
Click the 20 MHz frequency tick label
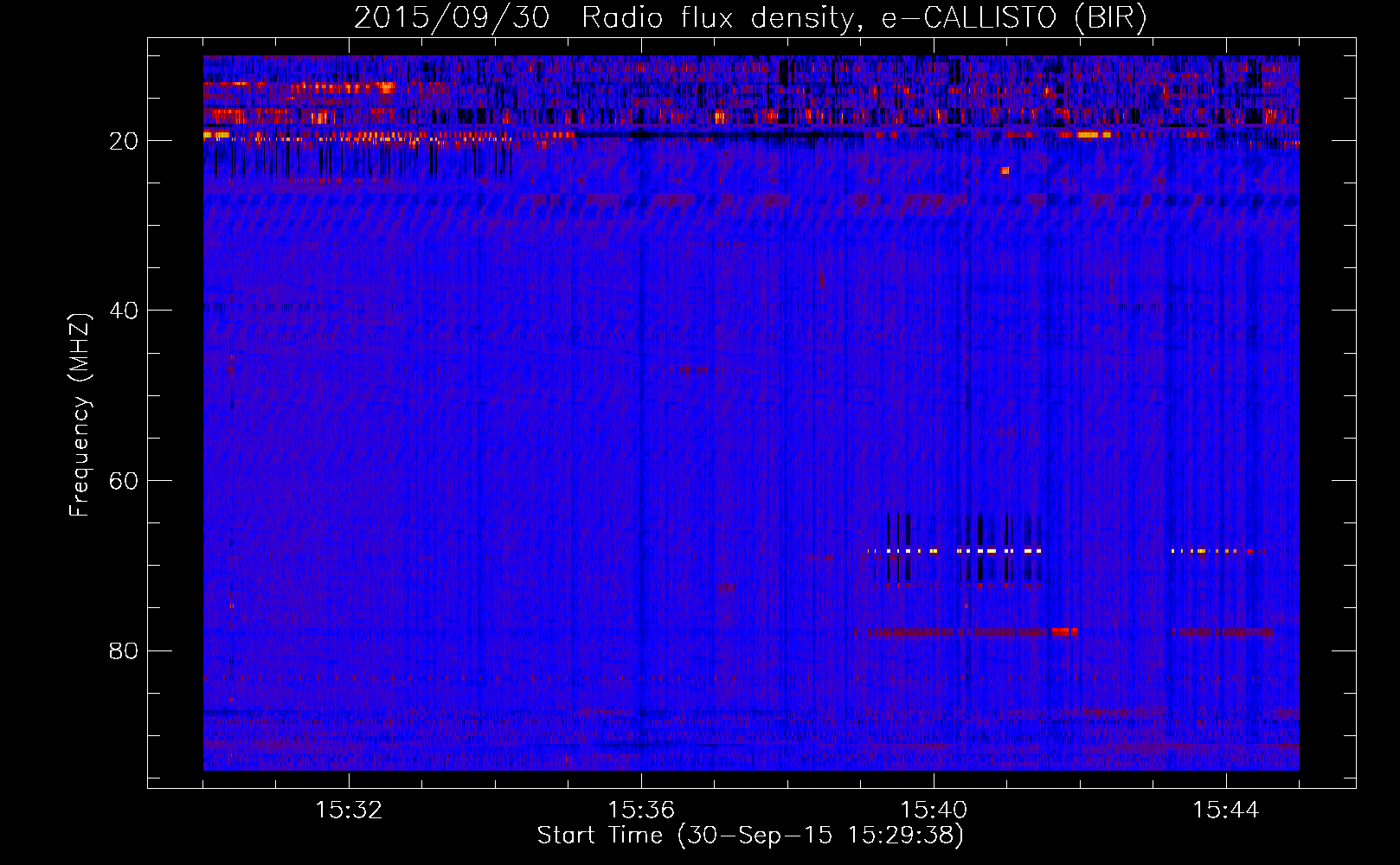point(125,141)
